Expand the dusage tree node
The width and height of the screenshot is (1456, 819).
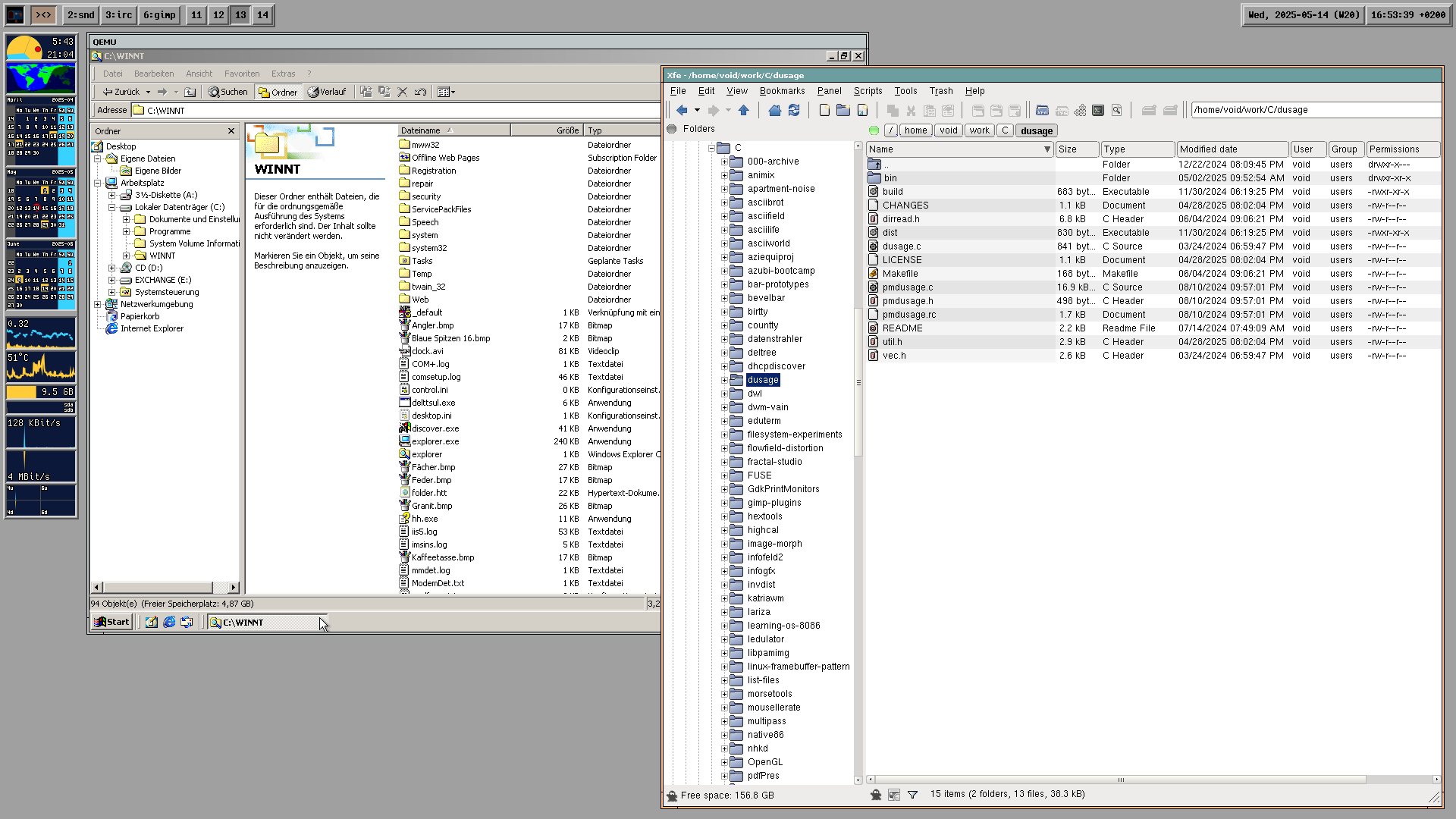click(724, 380)
